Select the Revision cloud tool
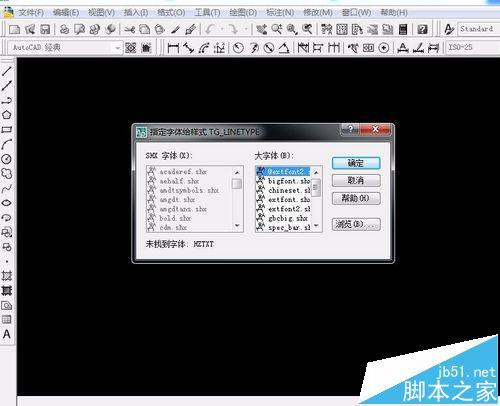 point(7,174)
